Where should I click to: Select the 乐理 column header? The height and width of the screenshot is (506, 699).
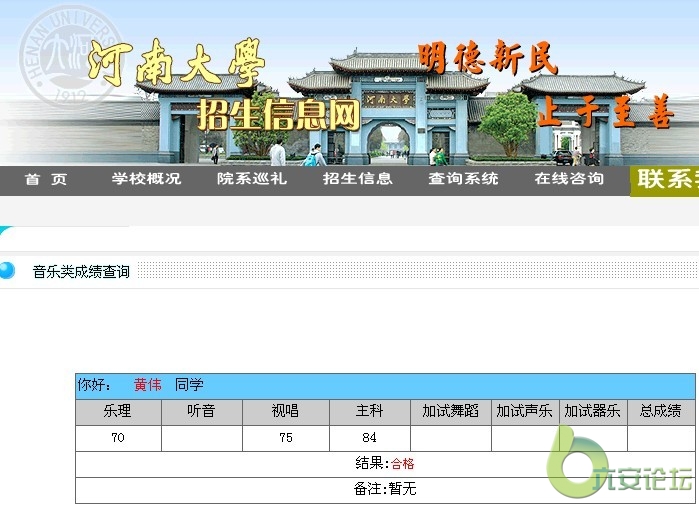pyautogui.click(x=117, y=411)
